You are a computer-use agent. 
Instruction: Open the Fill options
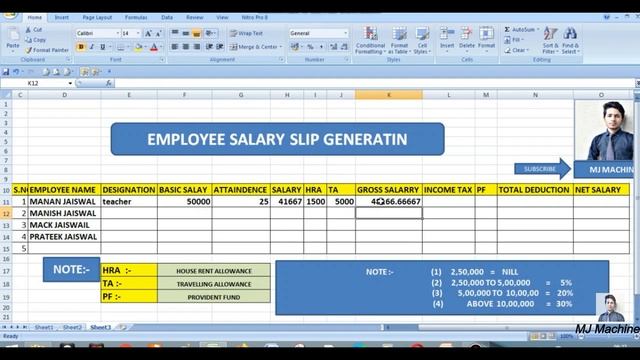pos(515,40)
